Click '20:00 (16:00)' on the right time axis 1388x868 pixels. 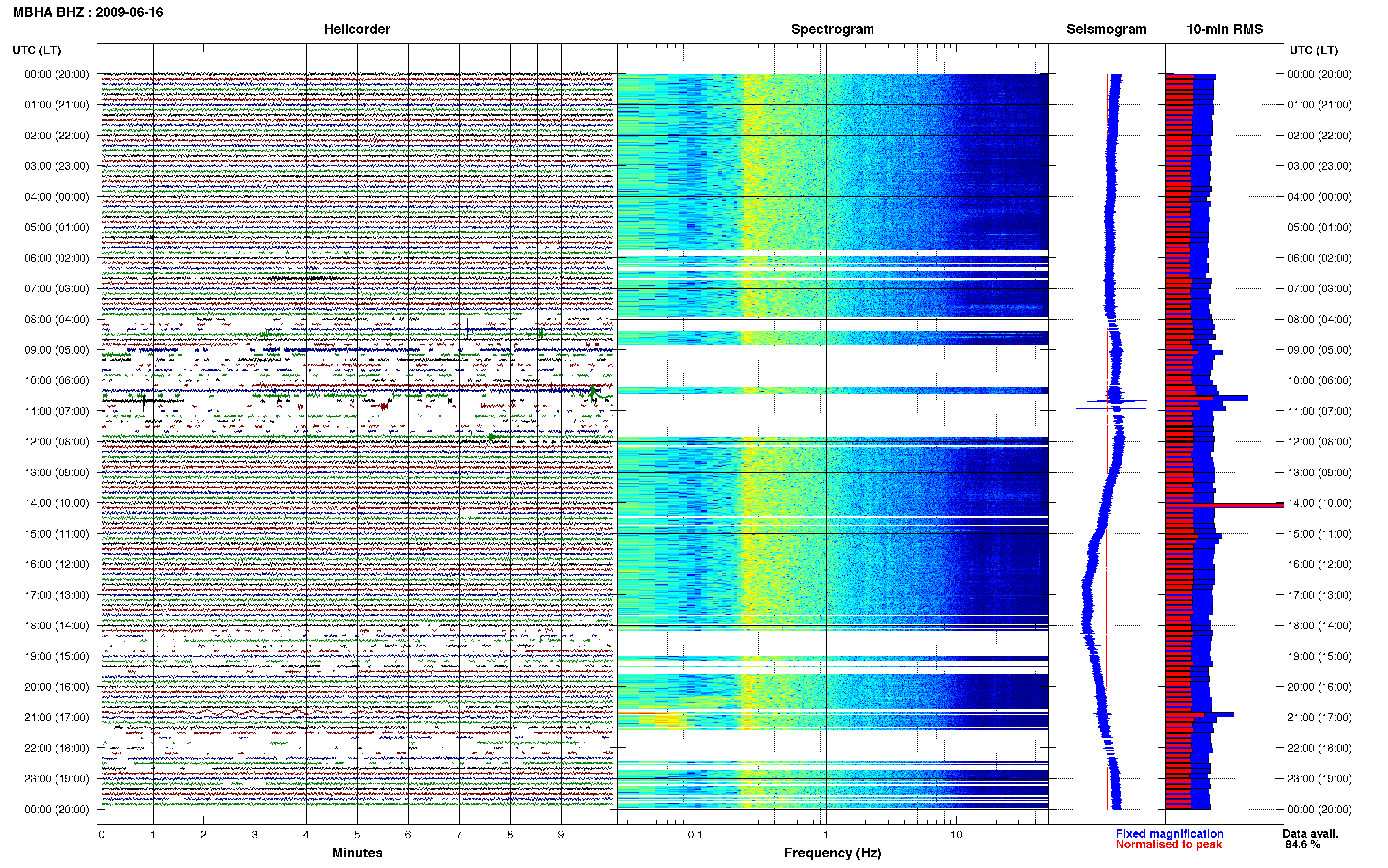pos(1319,687)
